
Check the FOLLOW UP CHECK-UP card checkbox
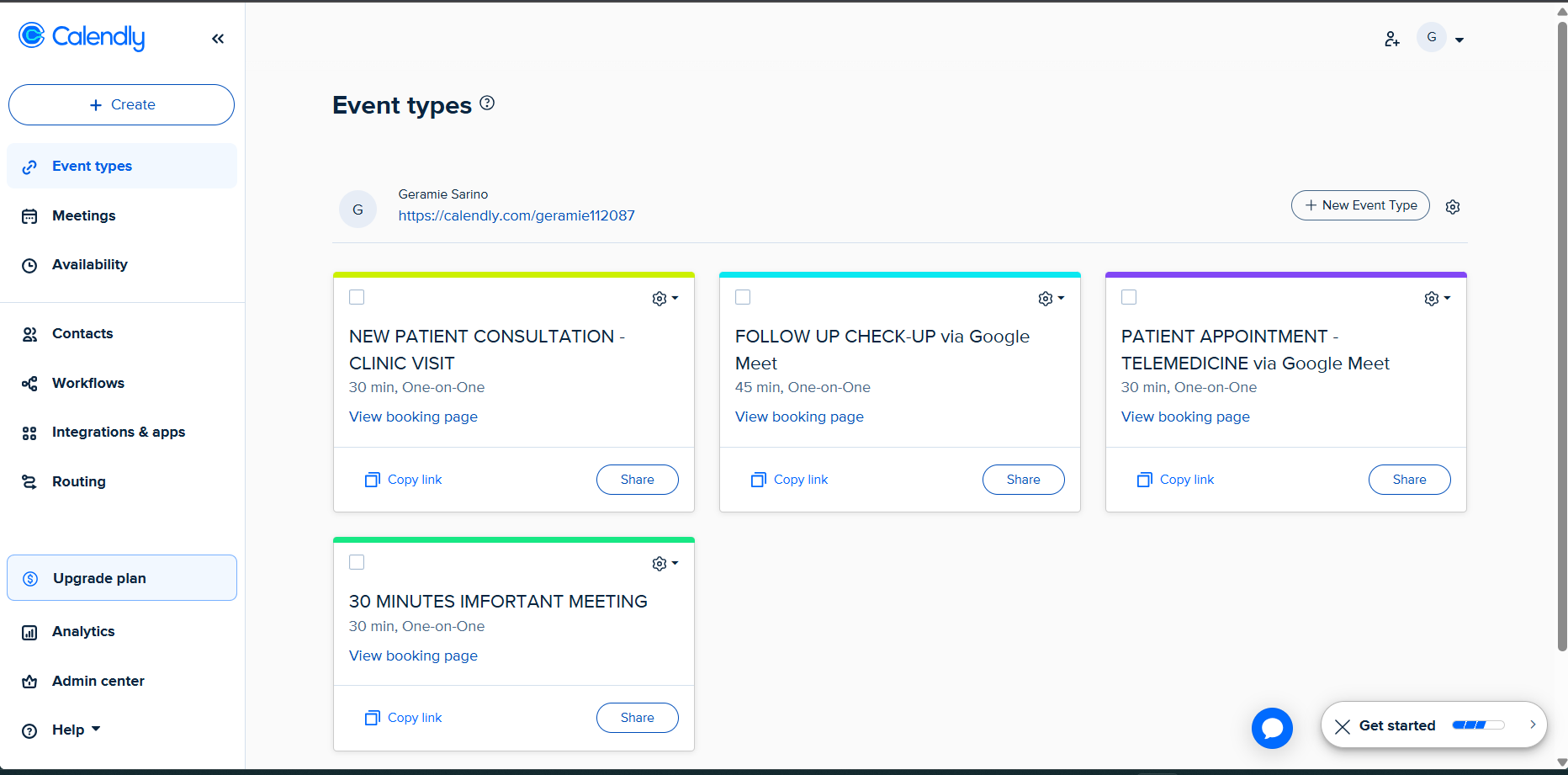[x=743, y=297]
